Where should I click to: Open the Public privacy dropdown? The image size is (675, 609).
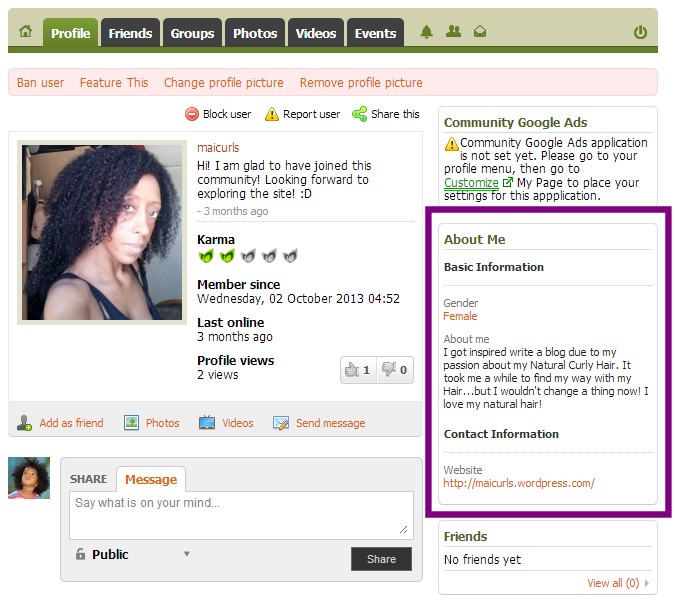[x=133, y=554]
